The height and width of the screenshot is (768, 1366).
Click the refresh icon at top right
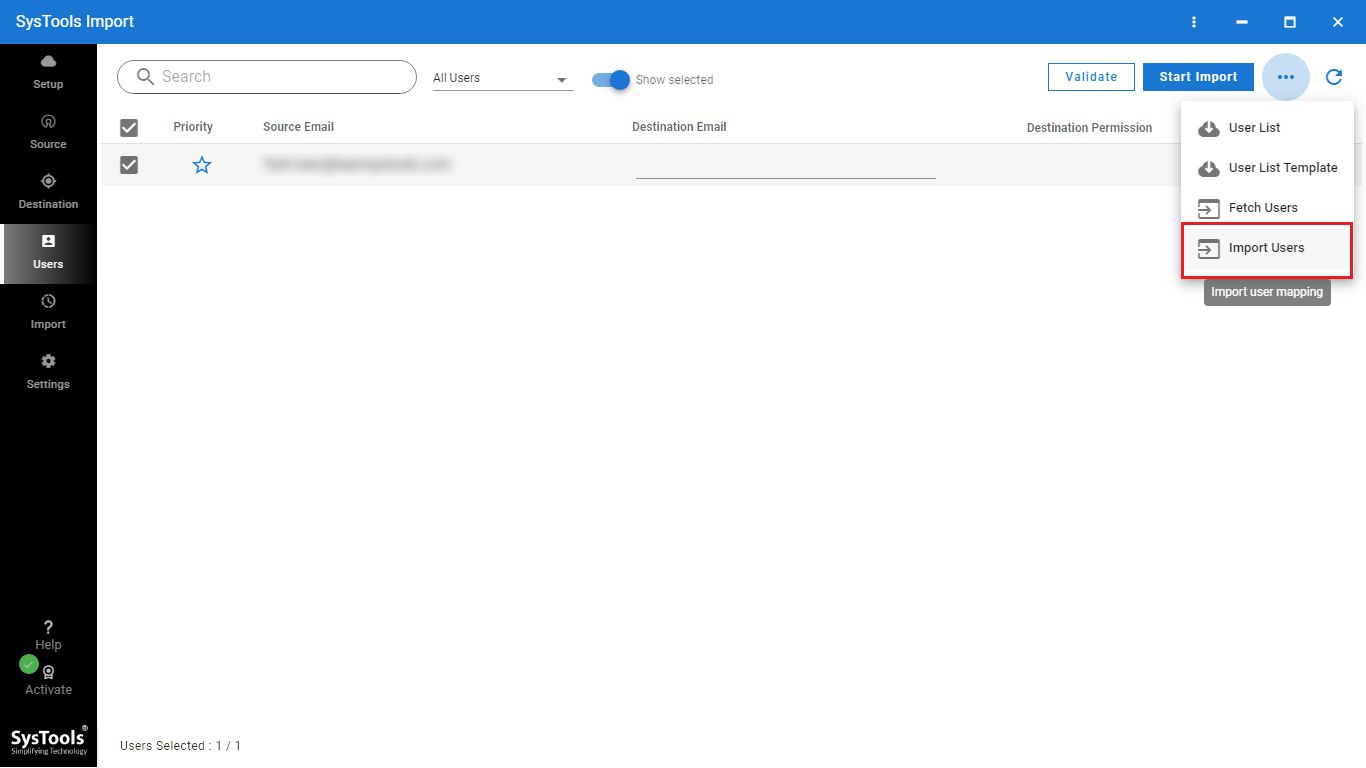coord(1334,77)
